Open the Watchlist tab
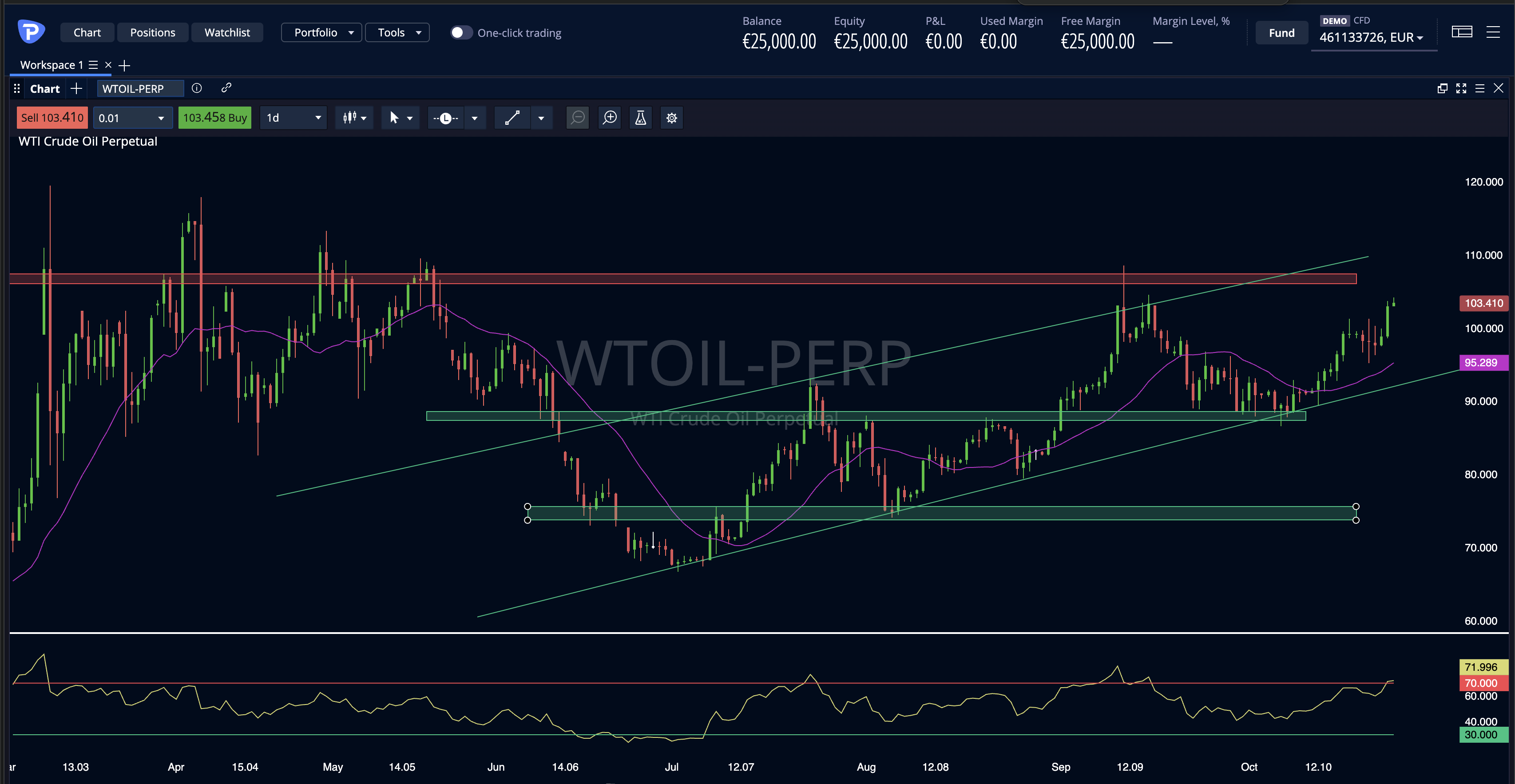Image resolution: width=1515 pixels, height=784 pixels. [x=227, y=32]
